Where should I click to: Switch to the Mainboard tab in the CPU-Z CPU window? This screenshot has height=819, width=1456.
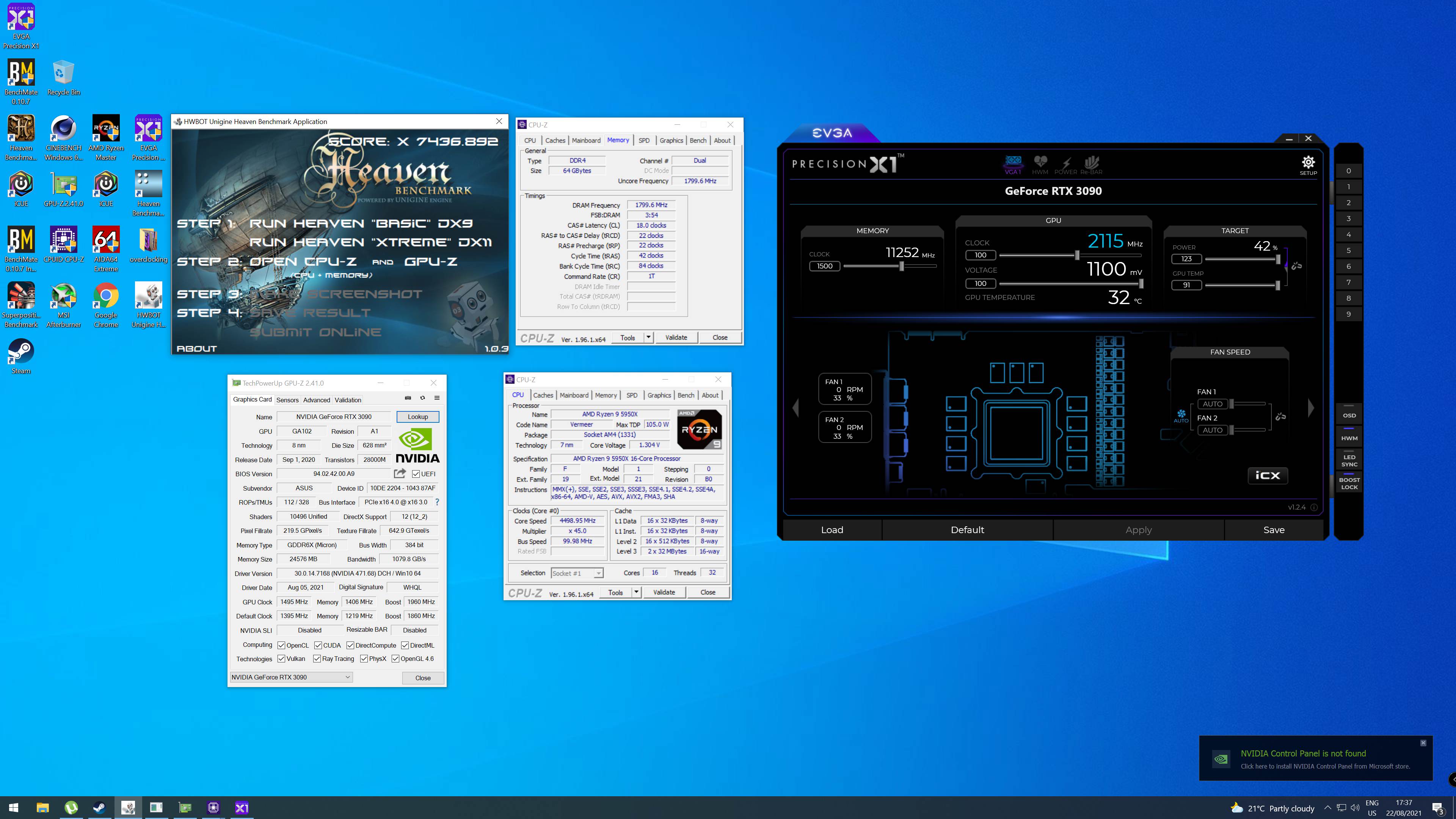click(574, 395)
